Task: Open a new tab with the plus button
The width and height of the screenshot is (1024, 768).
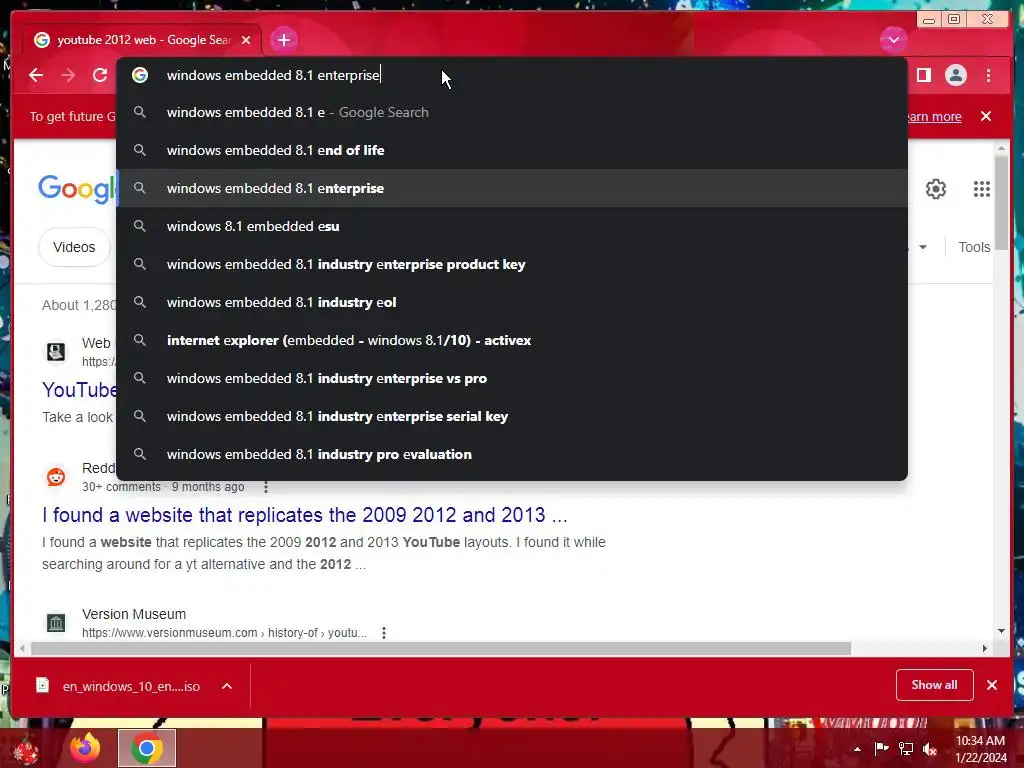Action: (283, 40)
